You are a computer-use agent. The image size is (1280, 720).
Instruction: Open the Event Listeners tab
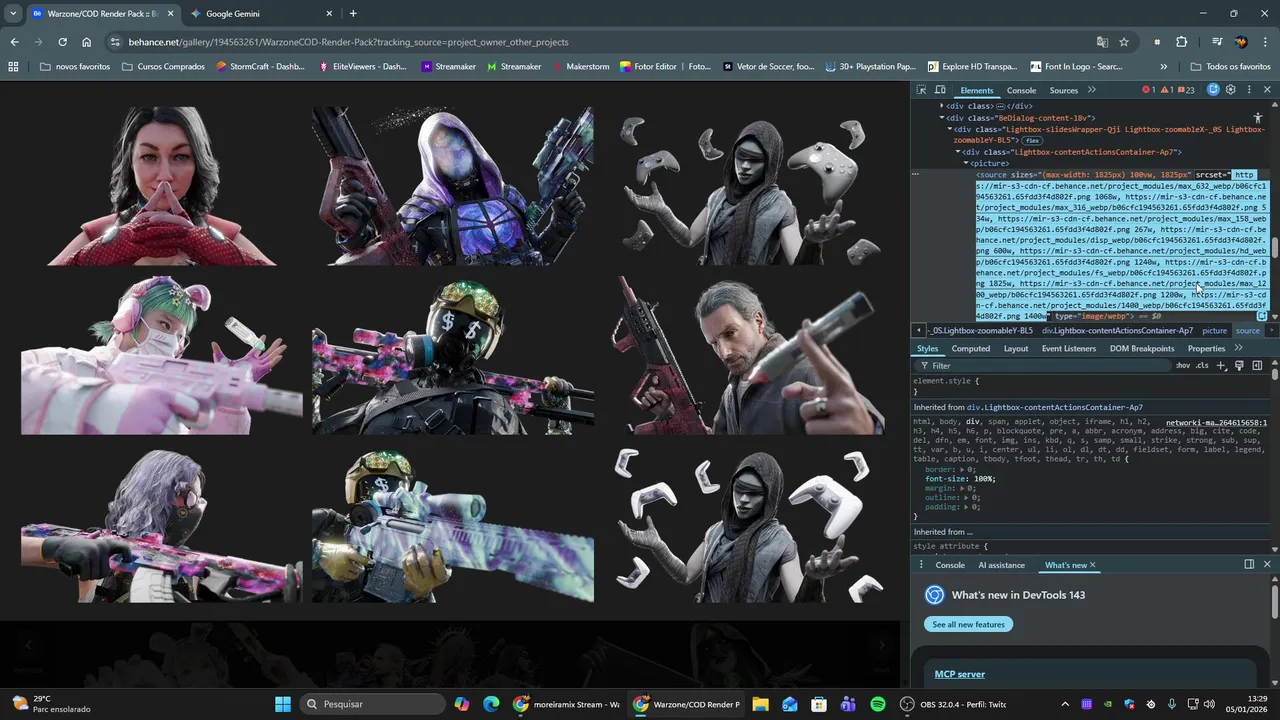[1069, 348]
